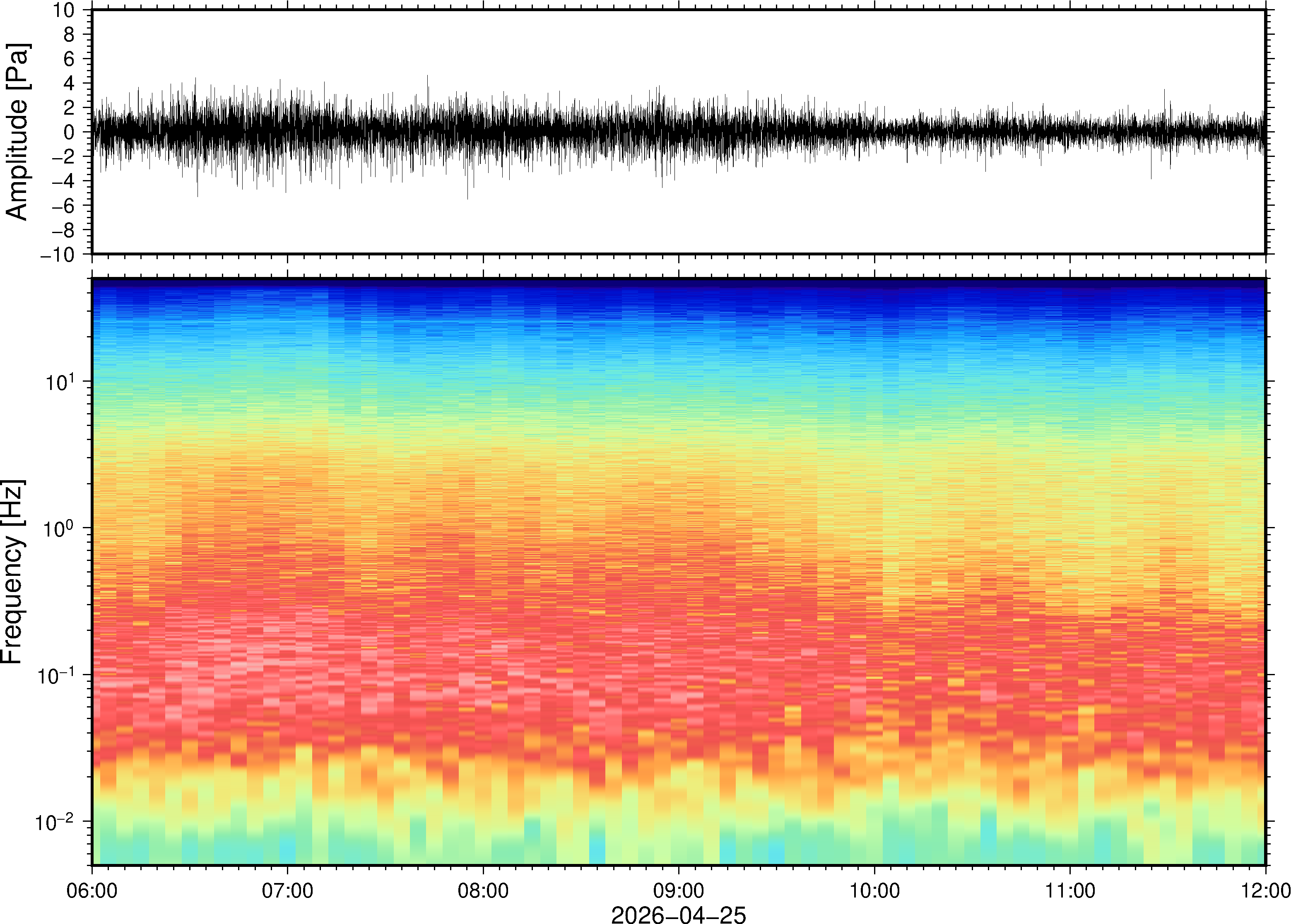Click the 09:00 time axis label
This screenshot has width=1291, height=924.
click(x=678, y=890)
